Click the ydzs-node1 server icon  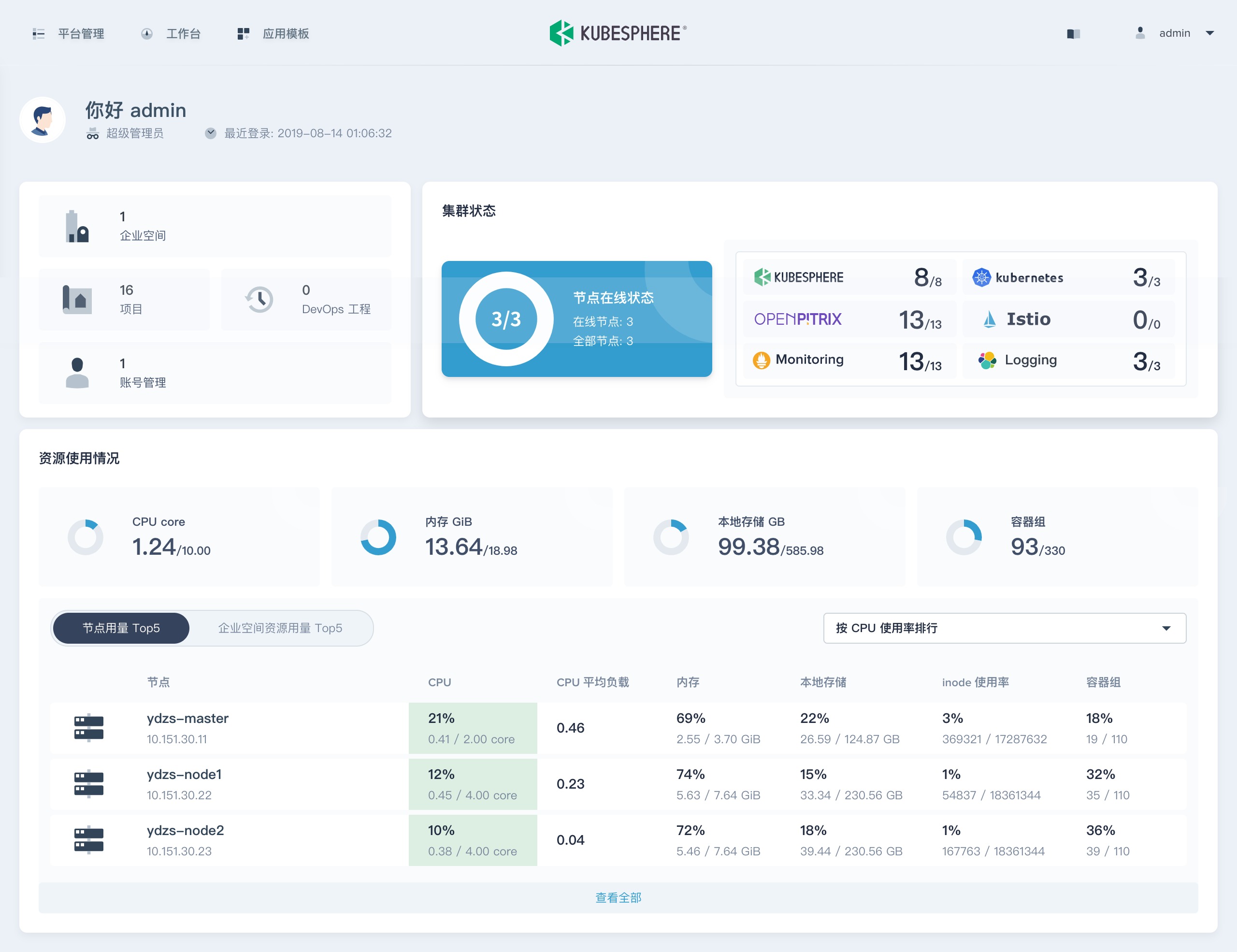click(89, 784)
